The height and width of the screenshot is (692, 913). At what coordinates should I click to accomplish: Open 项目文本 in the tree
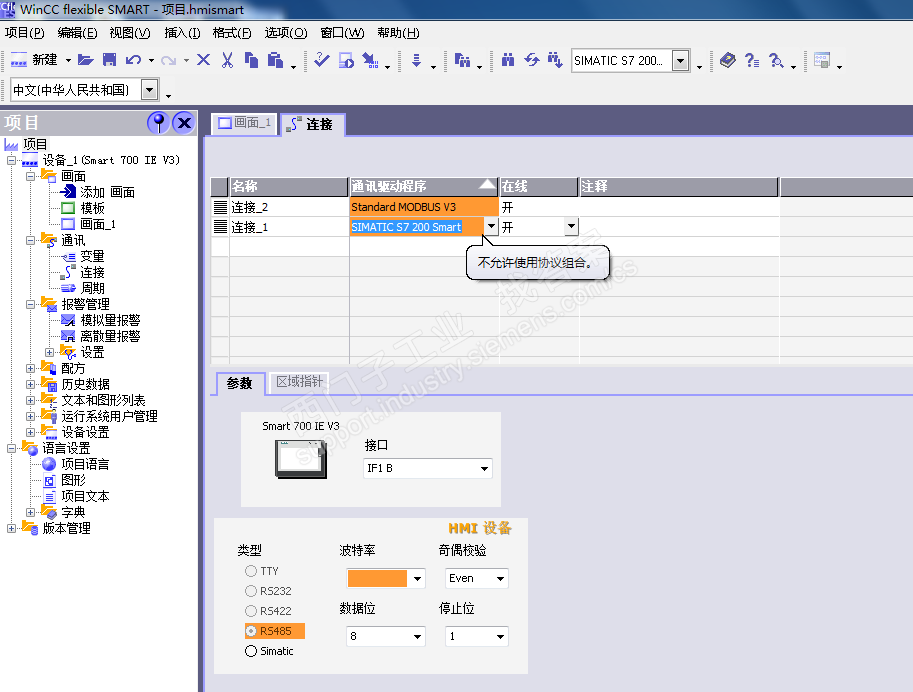click(85, 496)
